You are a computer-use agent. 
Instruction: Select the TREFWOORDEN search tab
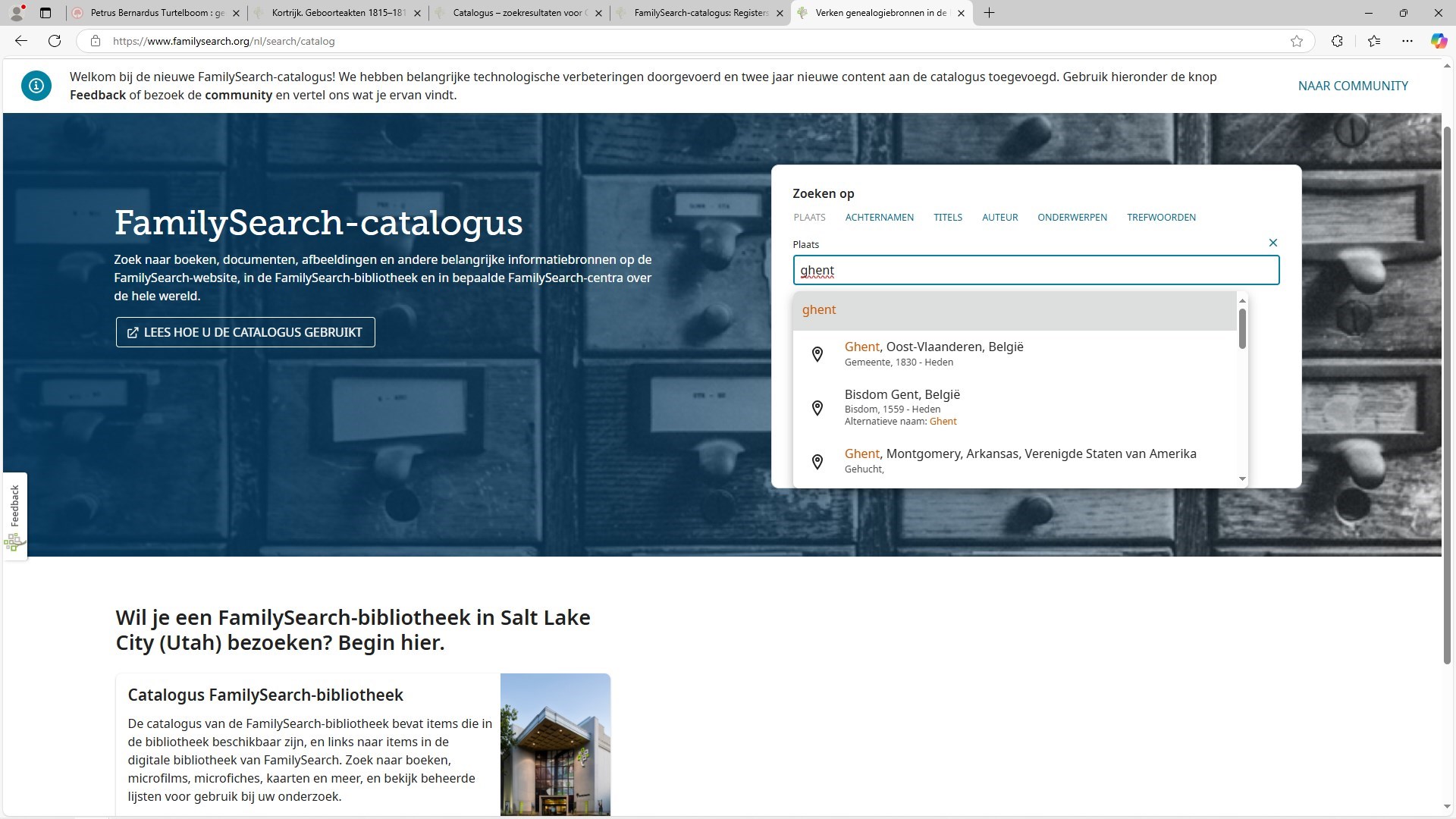(1161, 218)
